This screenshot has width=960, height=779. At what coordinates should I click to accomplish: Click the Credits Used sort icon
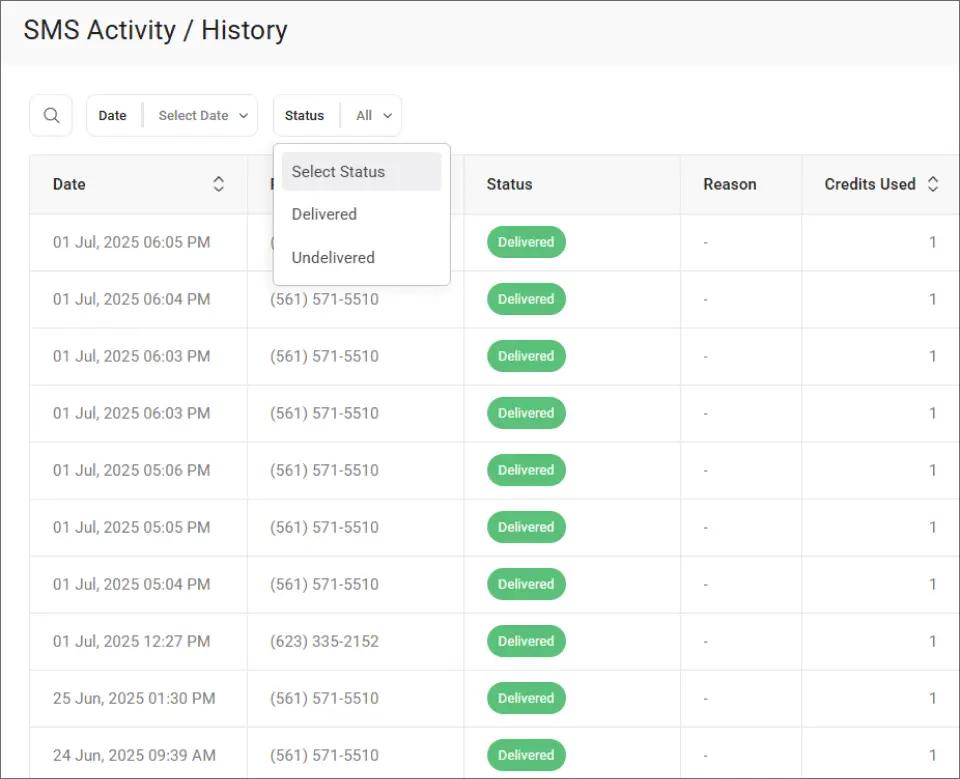click(x=932, y=184)
